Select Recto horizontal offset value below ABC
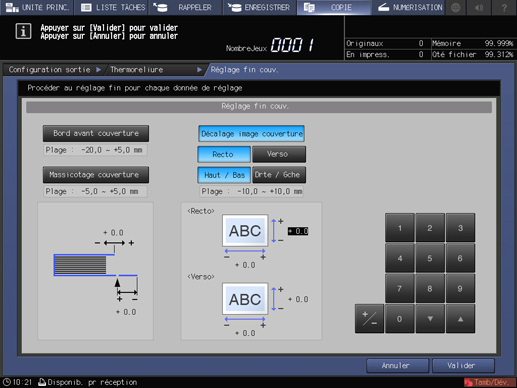 (245, 265)
